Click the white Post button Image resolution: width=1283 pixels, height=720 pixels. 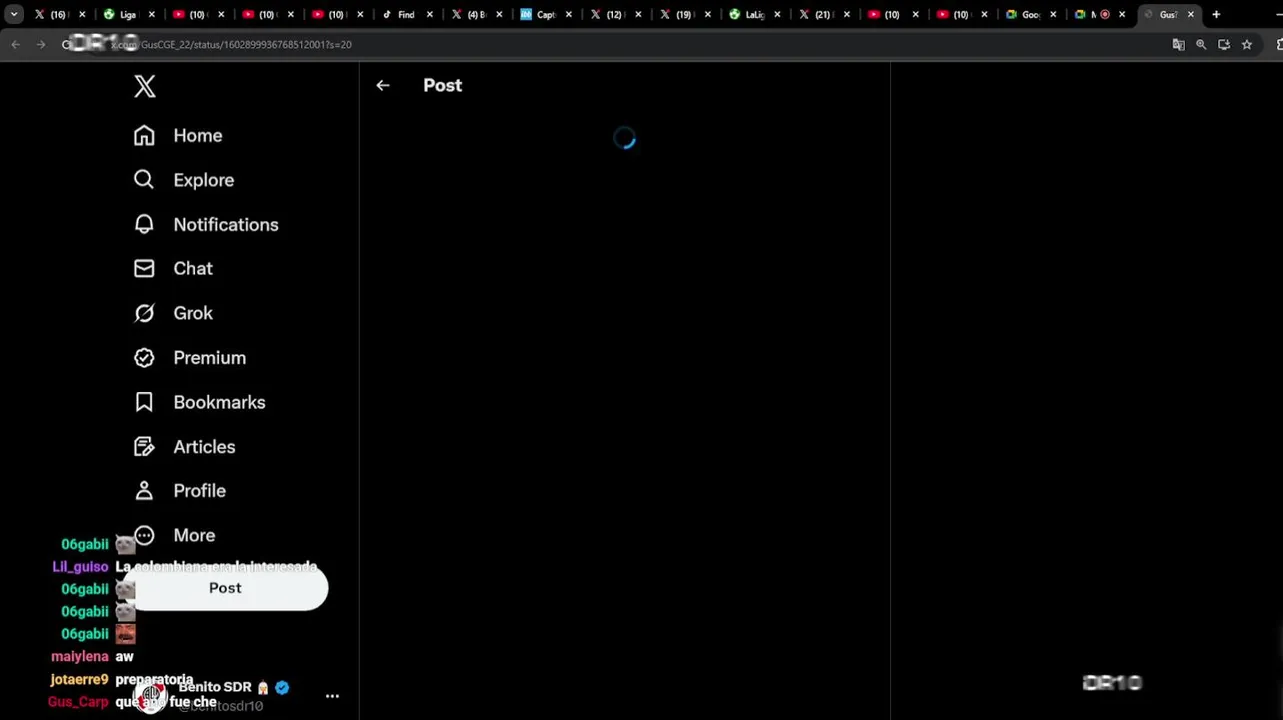[x=226, y=588]
